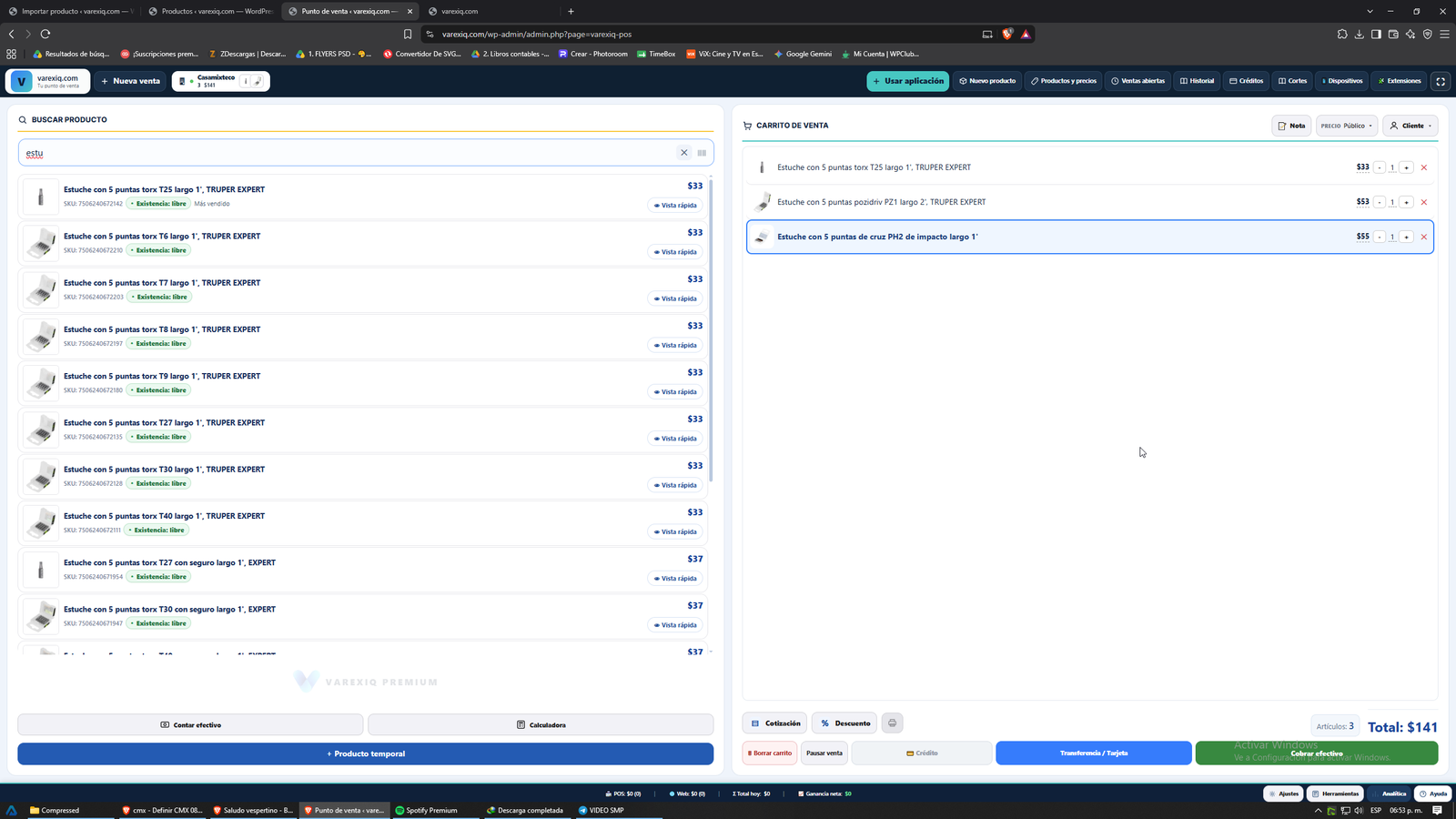Image resolution: width=1456 pixels, height=819 pixels.
Task: Open Dispositivos menu item
Action: 1342,81
